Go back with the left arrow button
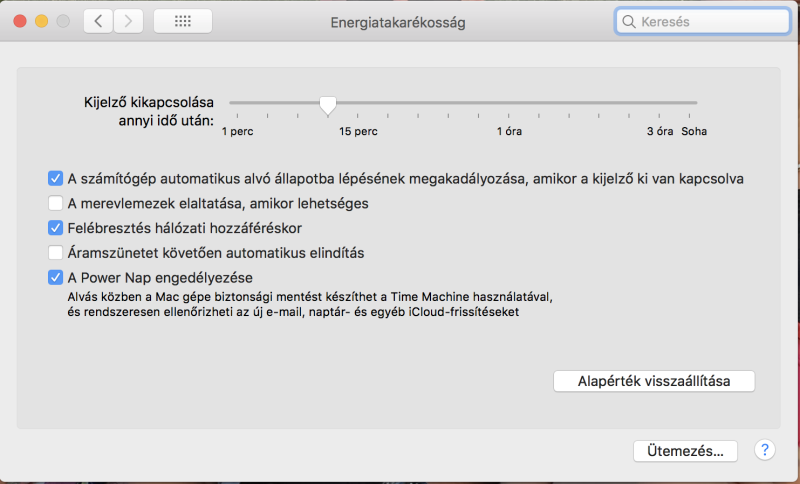The image size is (800, 484). click(x=98, y=21)
